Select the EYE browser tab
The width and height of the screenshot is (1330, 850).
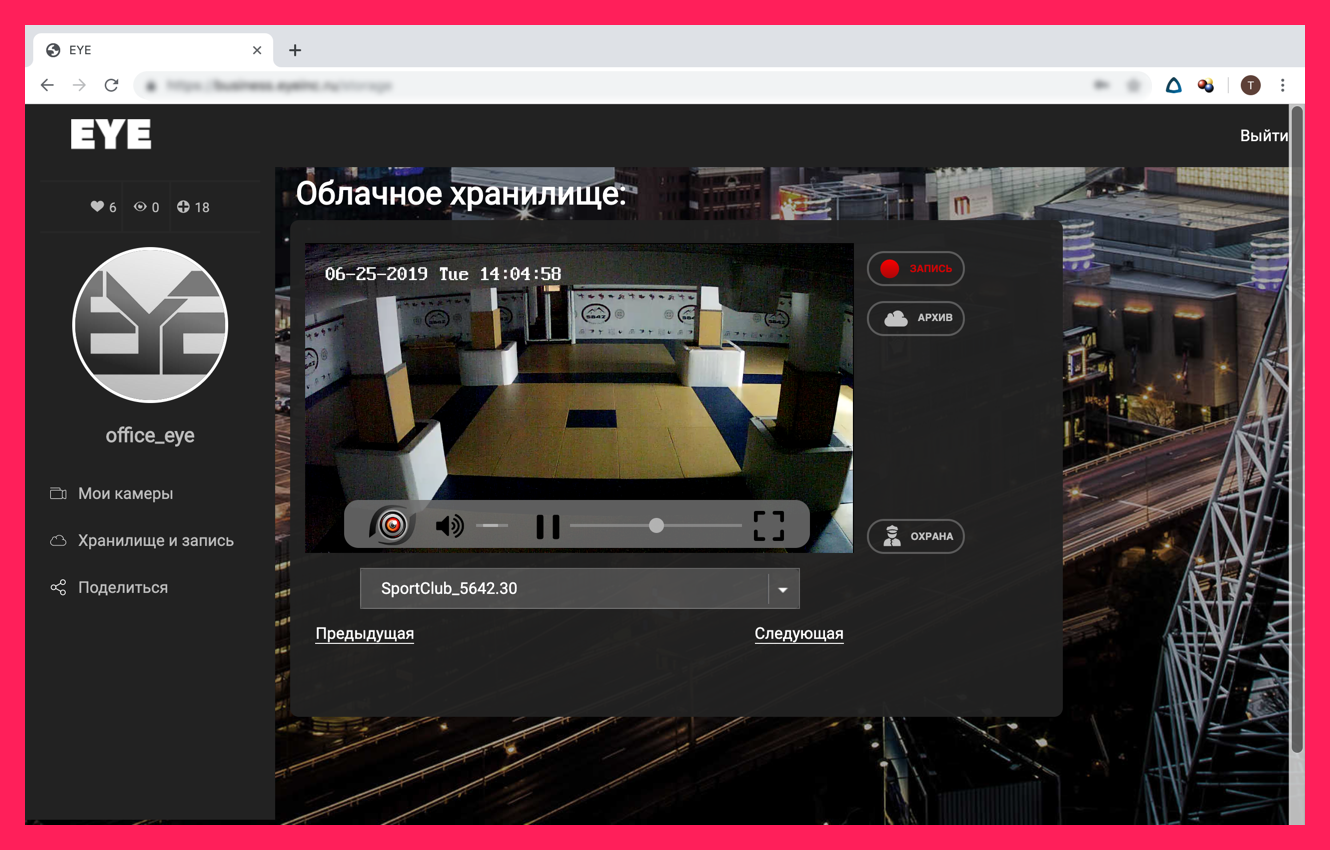(155, 50)
